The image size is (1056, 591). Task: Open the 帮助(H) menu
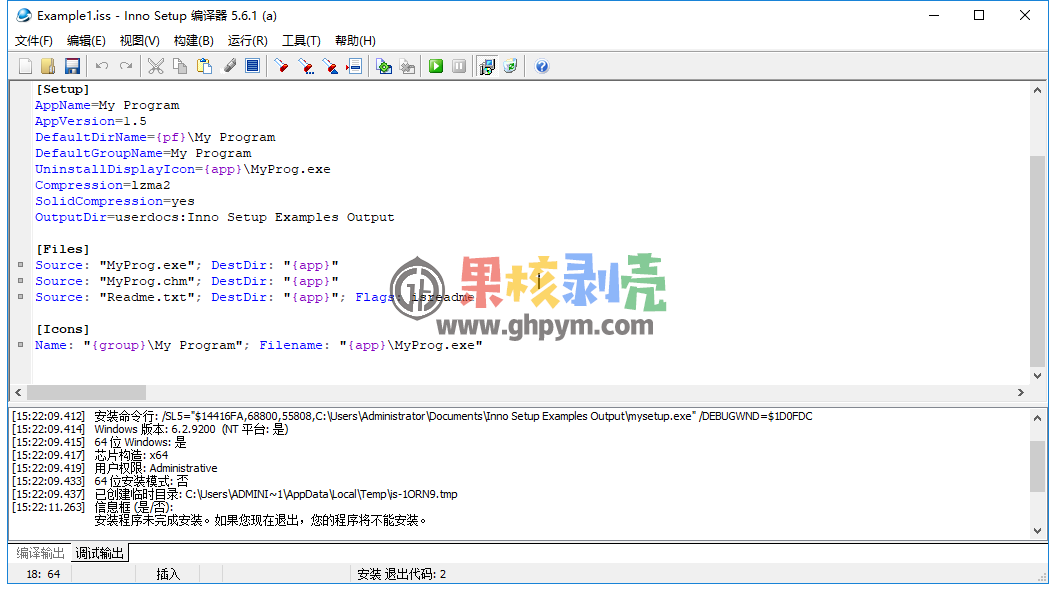(x=355, y=40)
